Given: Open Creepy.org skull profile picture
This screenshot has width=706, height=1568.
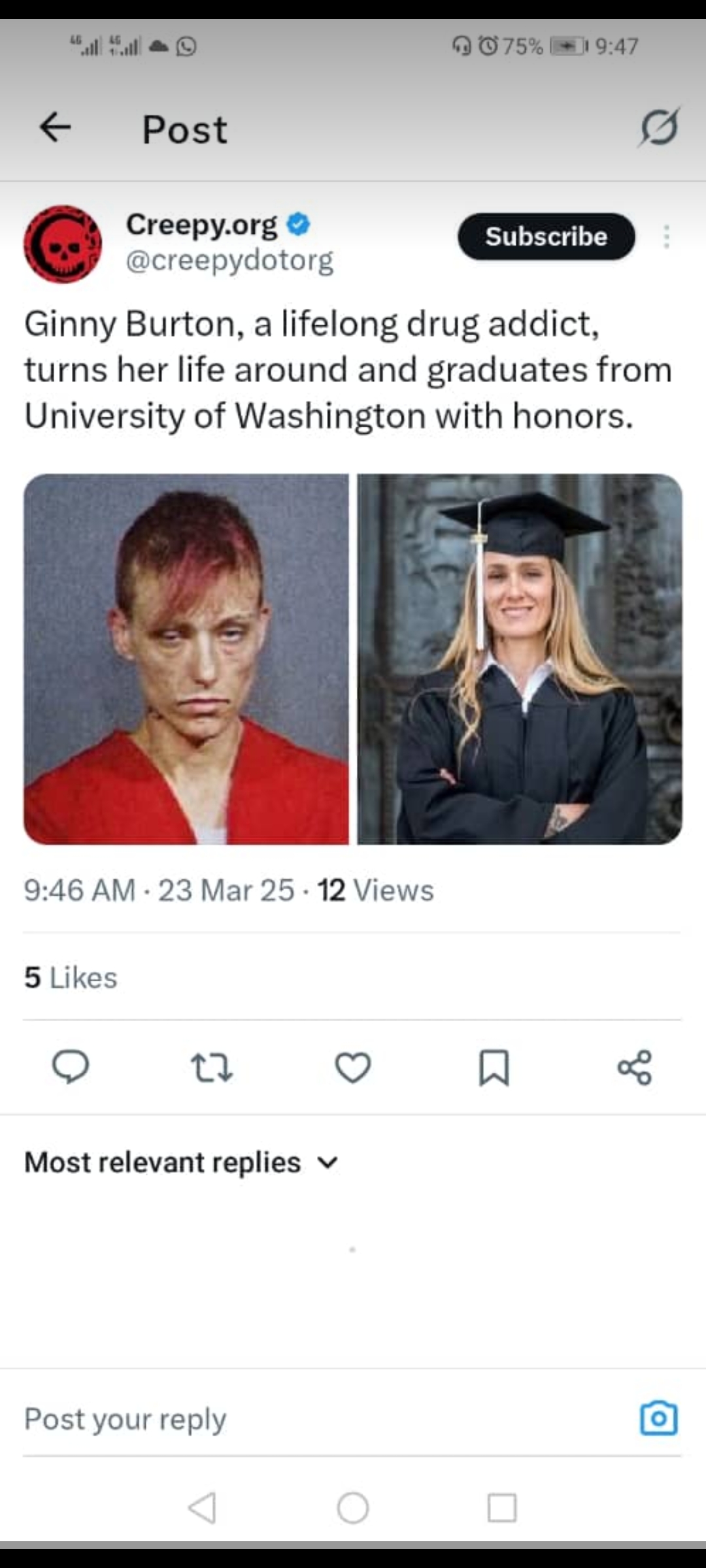Looking at the screenshot, I should point(63,244).
